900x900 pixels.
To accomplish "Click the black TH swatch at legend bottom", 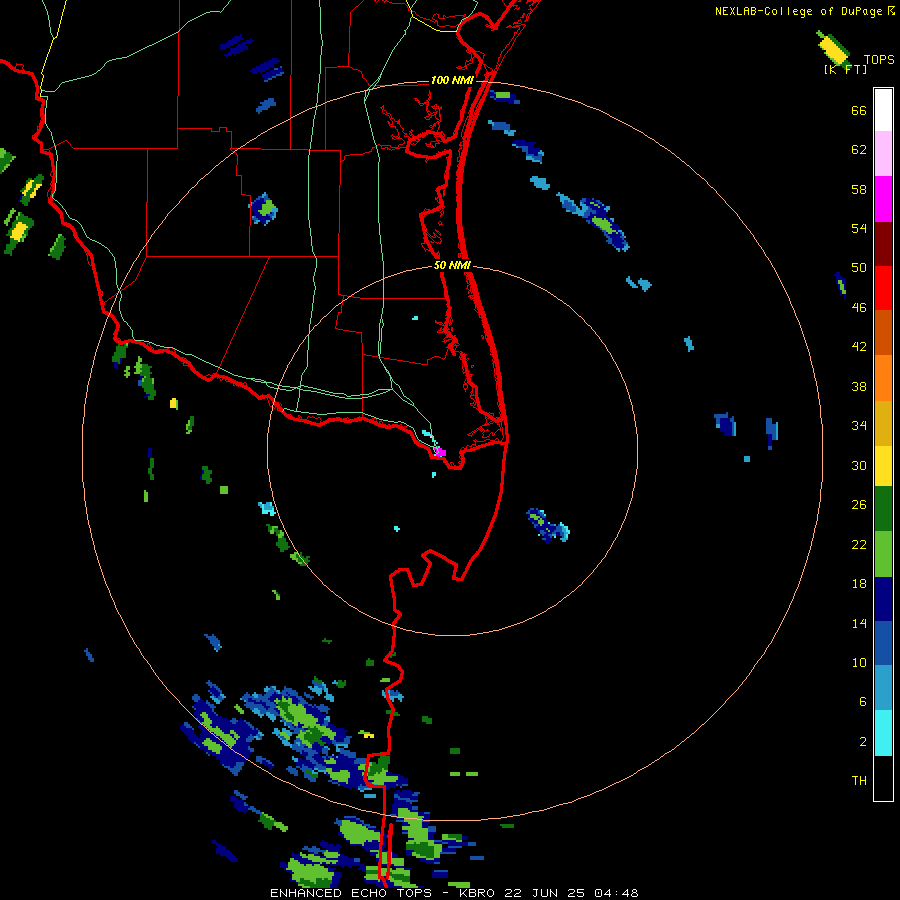I will (x=883, y=778).
